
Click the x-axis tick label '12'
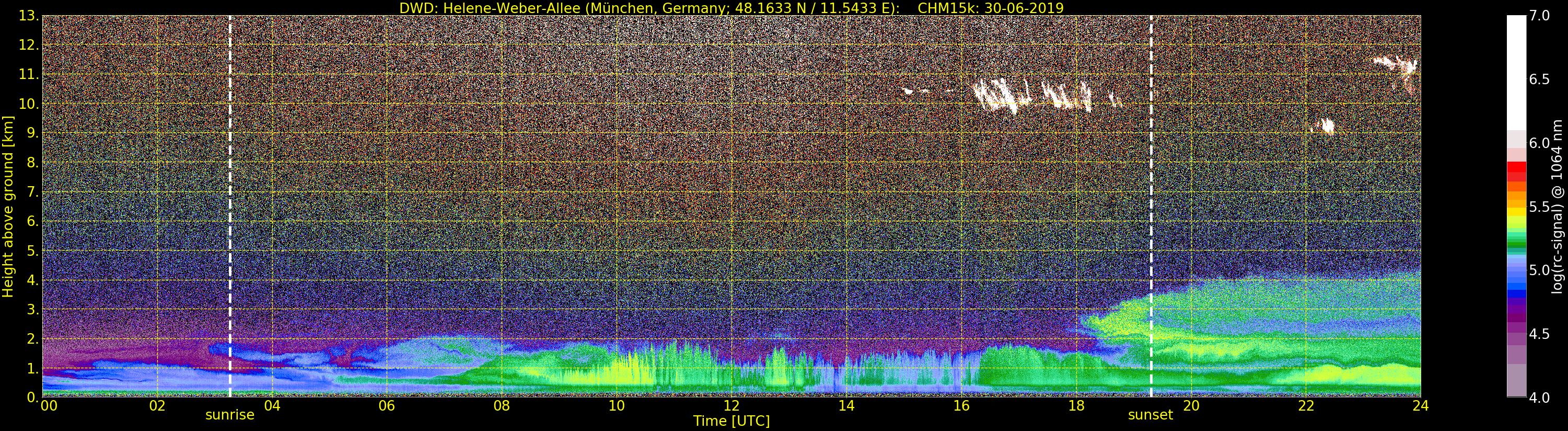pos(731,405)
